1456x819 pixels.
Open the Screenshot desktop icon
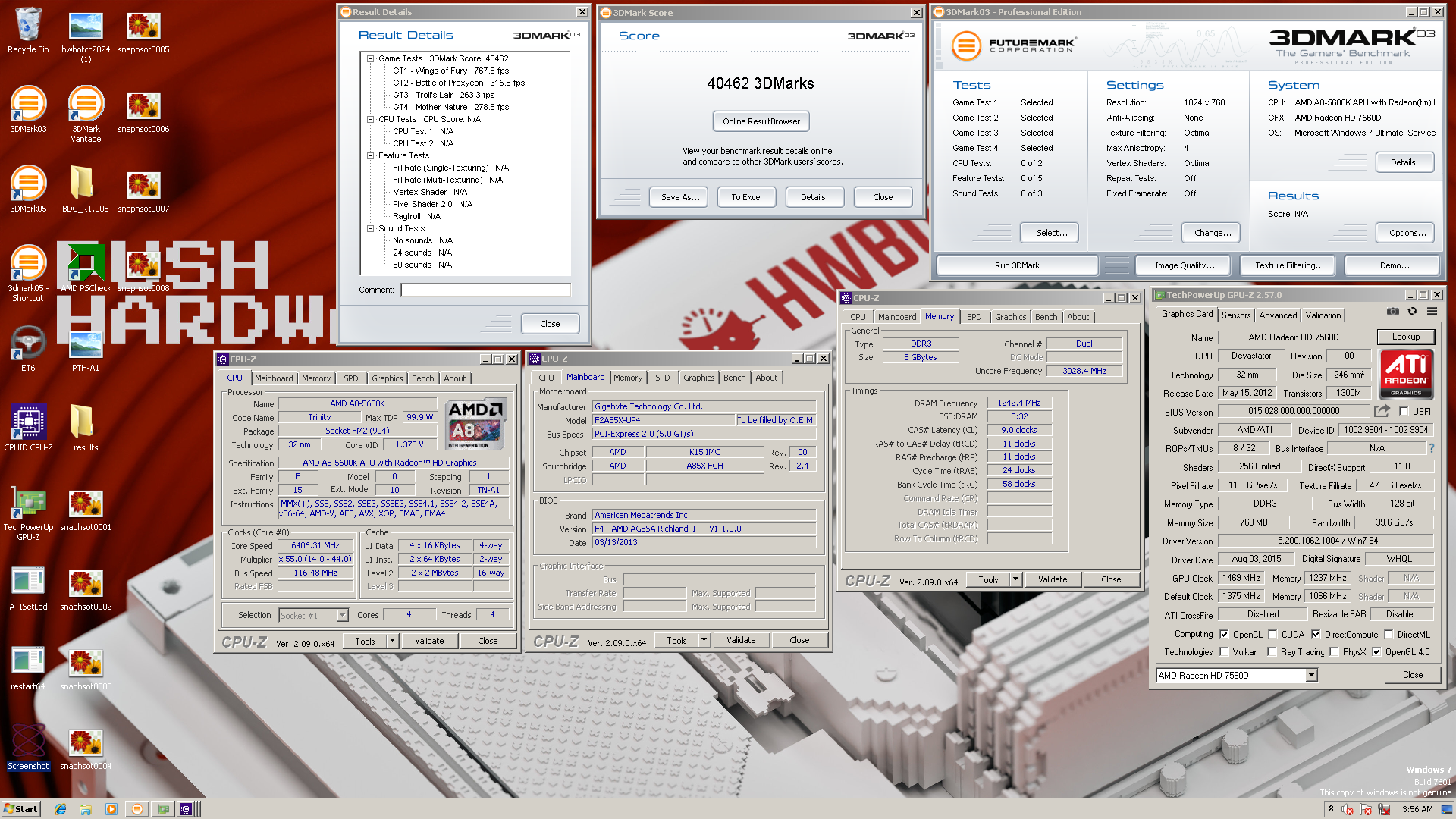(28, 747)
